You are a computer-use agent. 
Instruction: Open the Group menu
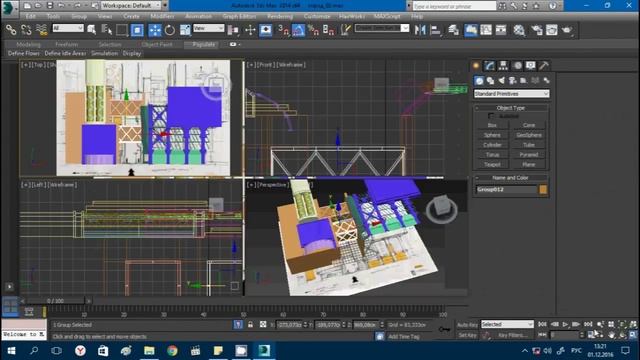pyautogui.click(x=79, y=16)
